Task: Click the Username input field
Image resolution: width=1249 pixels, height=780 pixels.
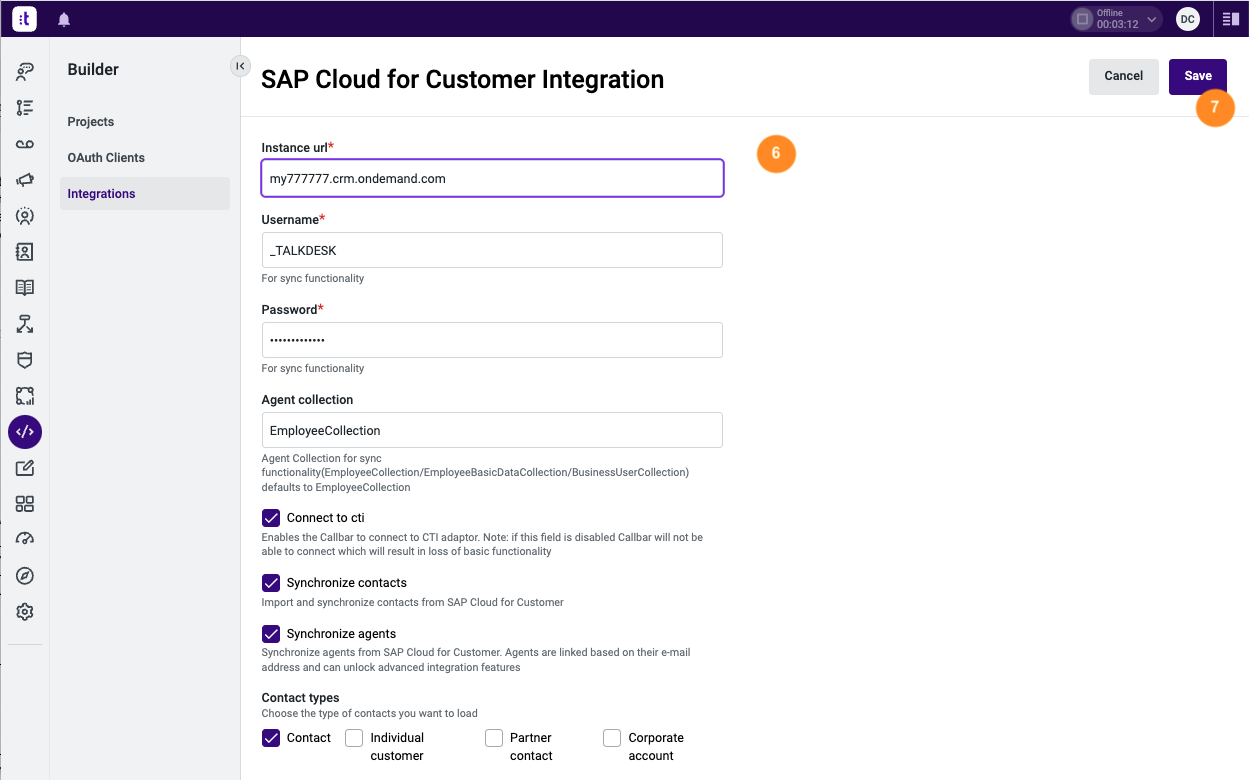Action: pyautogui.click(x=492, y=250)
